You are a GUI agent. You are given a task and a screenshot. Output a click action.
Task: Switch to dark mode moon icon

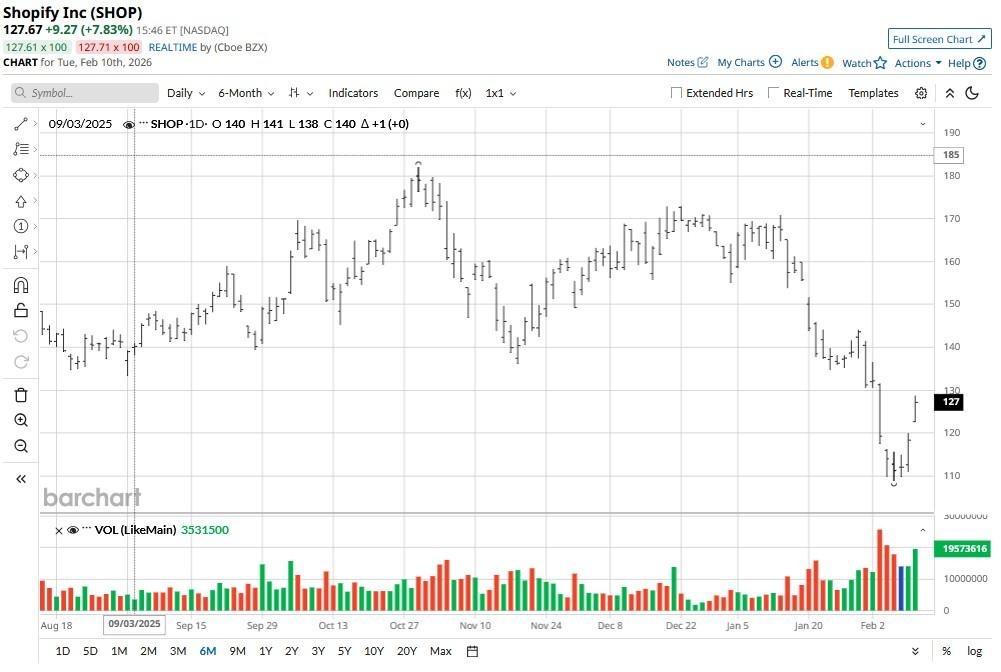click(x=972, y=93)
